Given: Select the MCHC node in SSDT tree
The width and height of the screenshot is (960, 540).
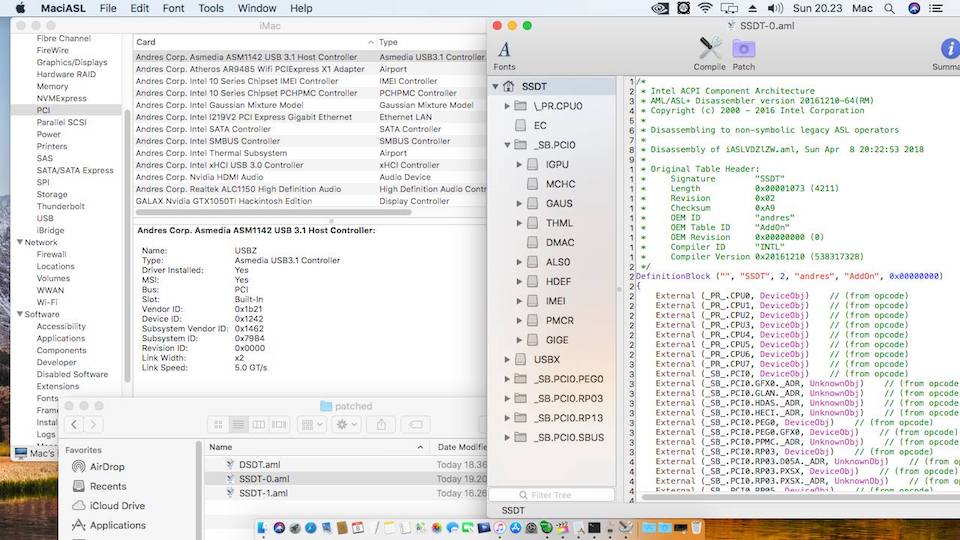Looking at the screenshot, I should [x=560, y=184].
